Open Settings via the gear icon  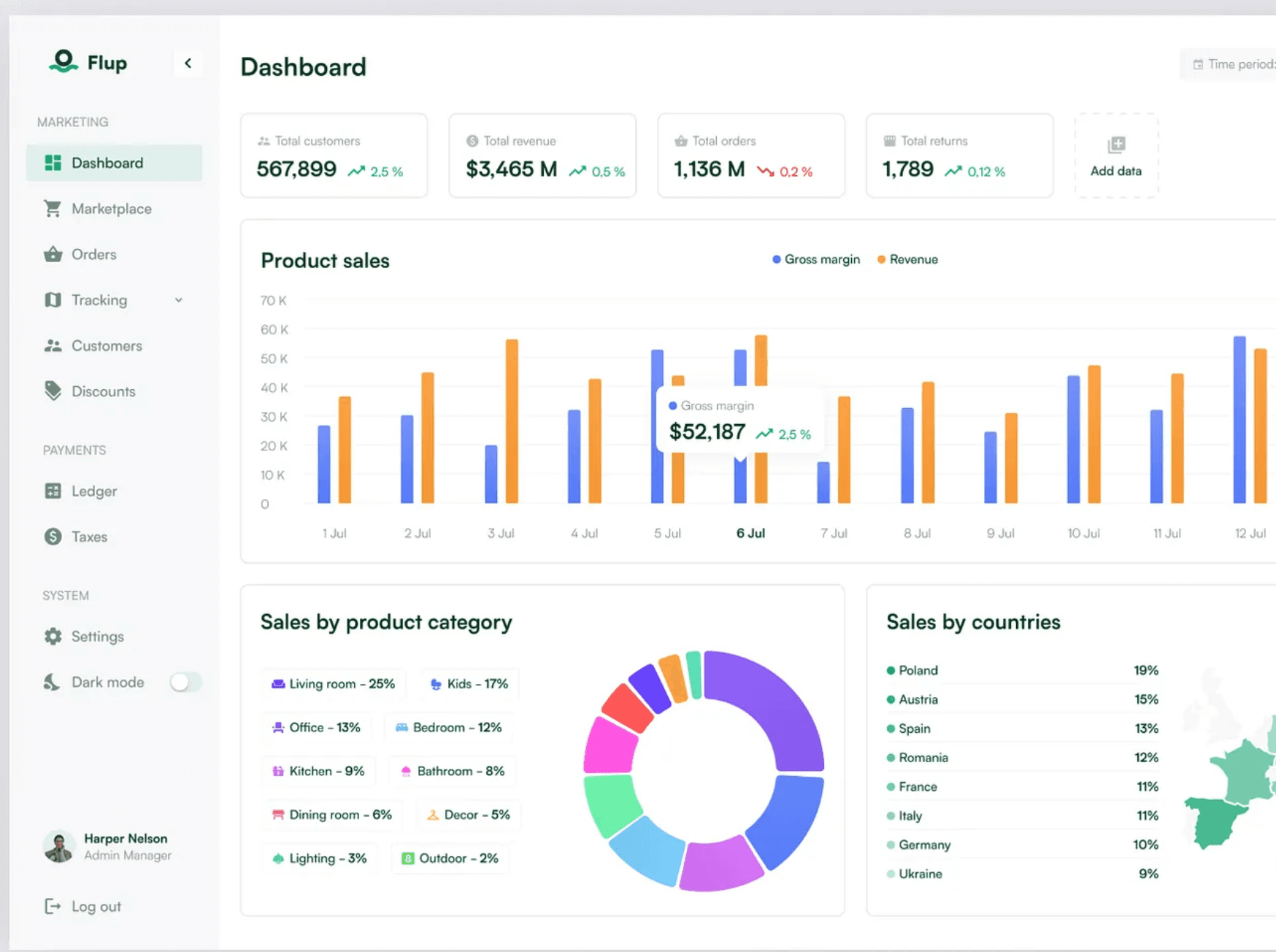pos(53,637)
